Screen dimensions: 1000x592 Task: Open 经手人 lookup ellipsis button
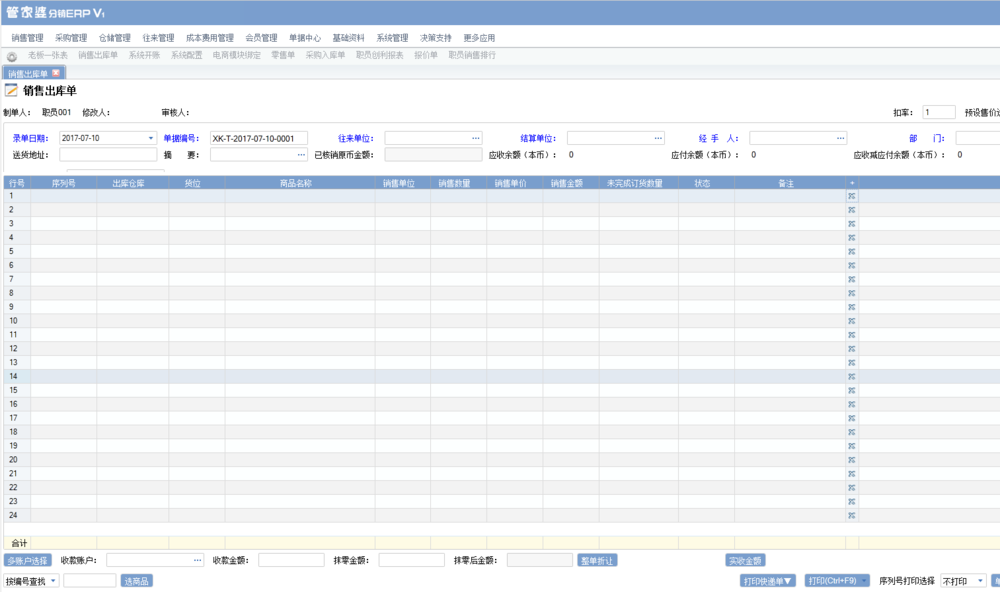841,138
